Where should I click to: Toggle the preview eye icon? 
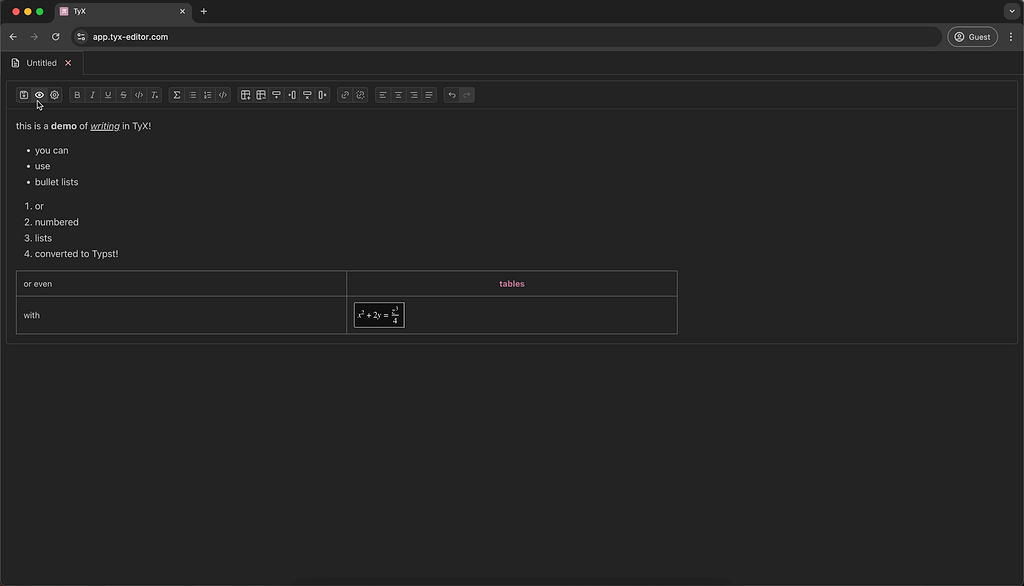point(39,95)
